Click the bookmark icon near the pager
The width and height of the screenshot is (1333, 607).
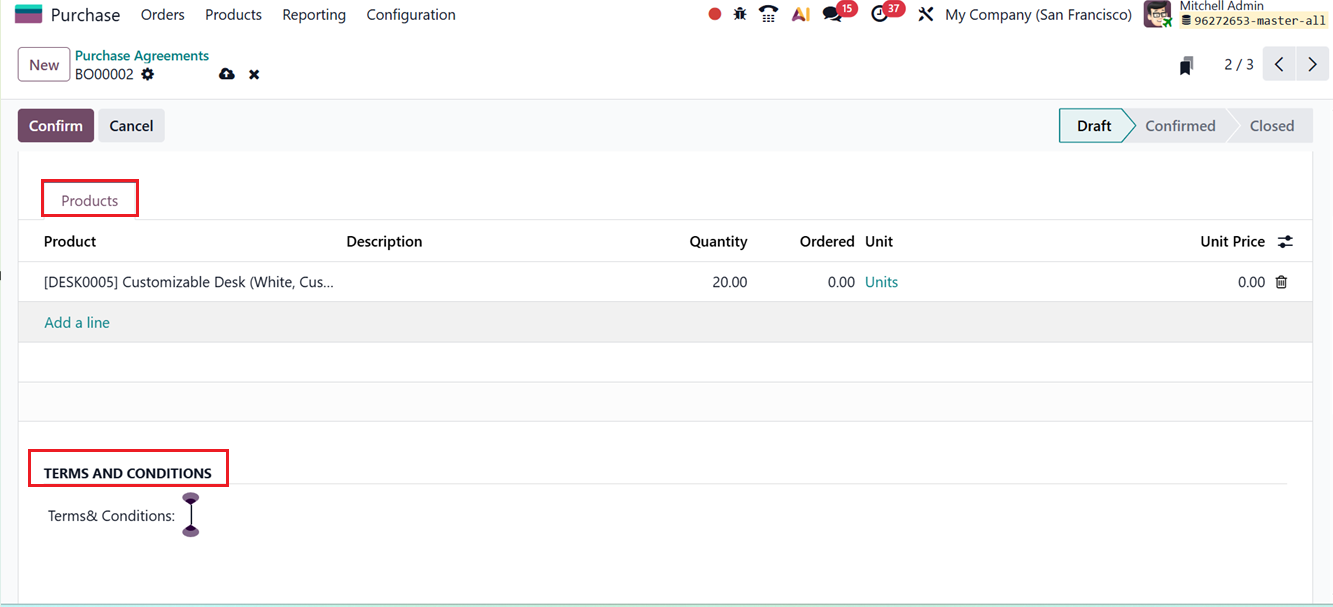click(x=1186, y=65)
